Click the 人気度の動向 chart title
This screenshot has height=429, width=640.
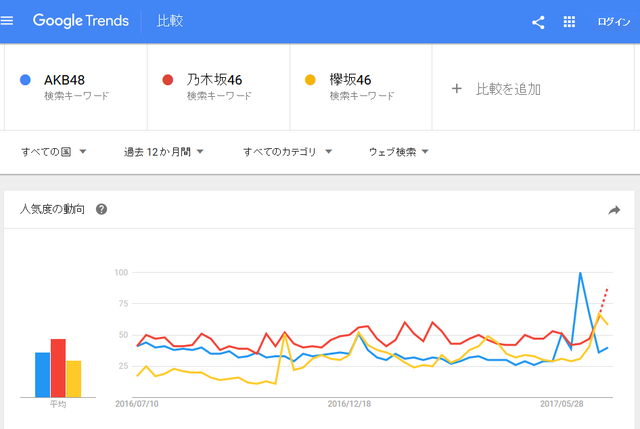pos(52,209)
